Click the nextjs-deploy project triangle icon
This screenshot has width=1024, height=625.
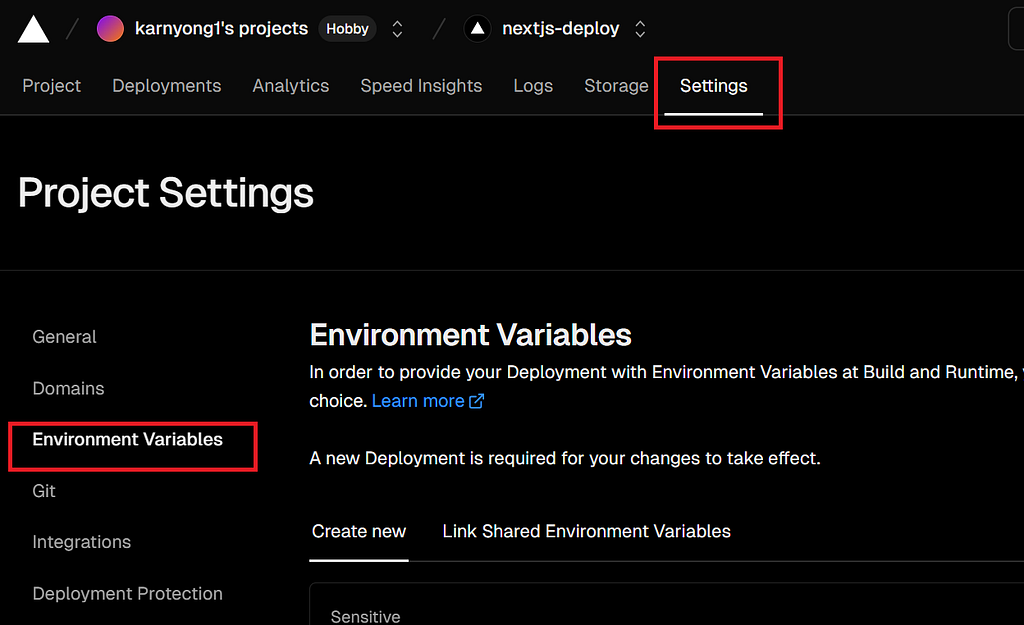coord(477,29)
